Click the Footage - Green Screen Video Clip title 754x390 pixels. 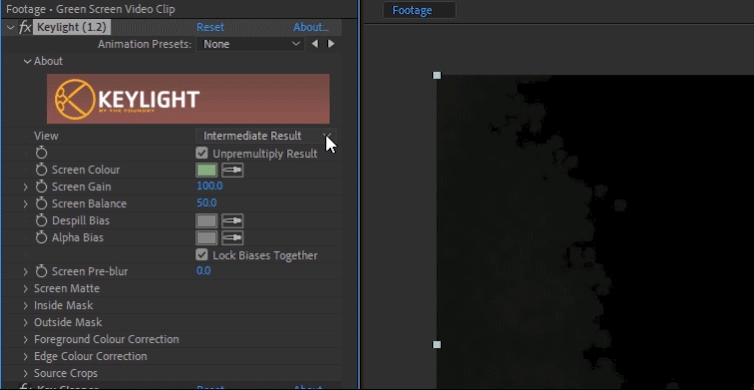[x=90, y=9]
